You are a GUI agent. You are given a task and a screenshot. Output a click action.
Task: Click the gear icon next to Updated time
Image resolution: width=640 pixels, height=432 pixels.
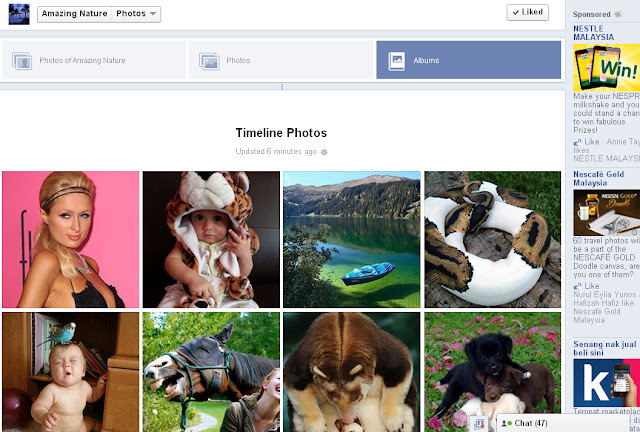[324, 152]
